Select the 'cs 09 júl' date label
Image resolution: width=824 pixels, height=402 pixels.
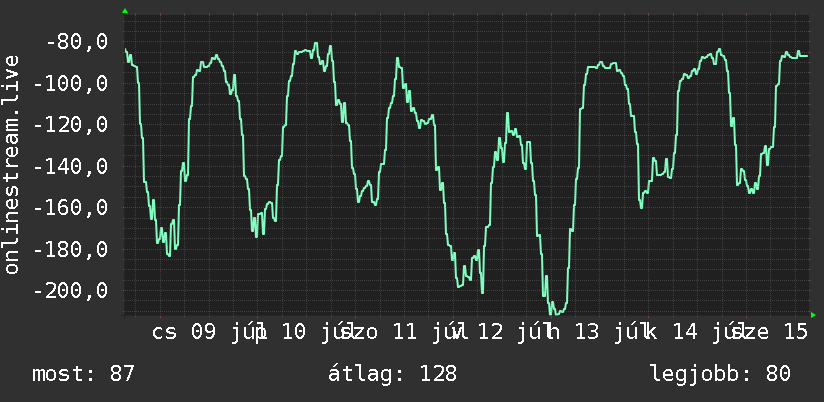coord(209,332)
